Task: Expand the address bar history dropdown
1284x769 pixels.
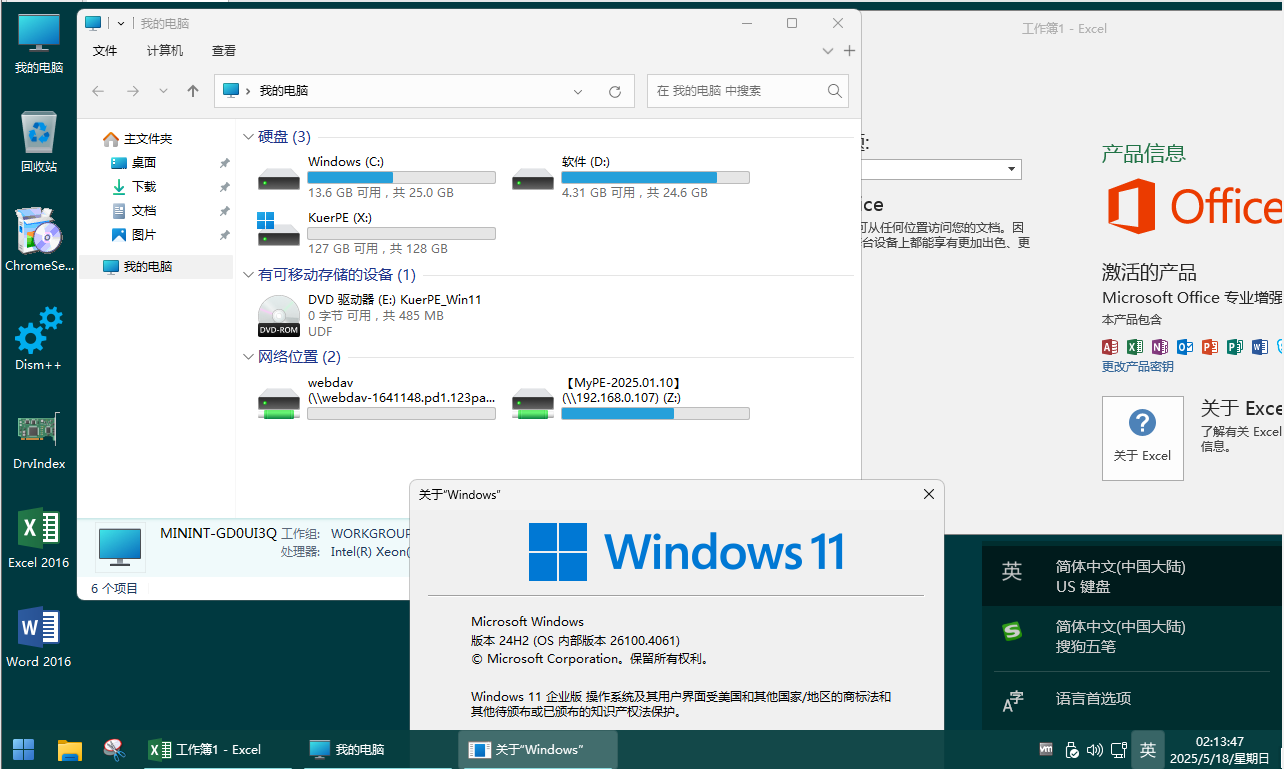Action: point(578,91)
